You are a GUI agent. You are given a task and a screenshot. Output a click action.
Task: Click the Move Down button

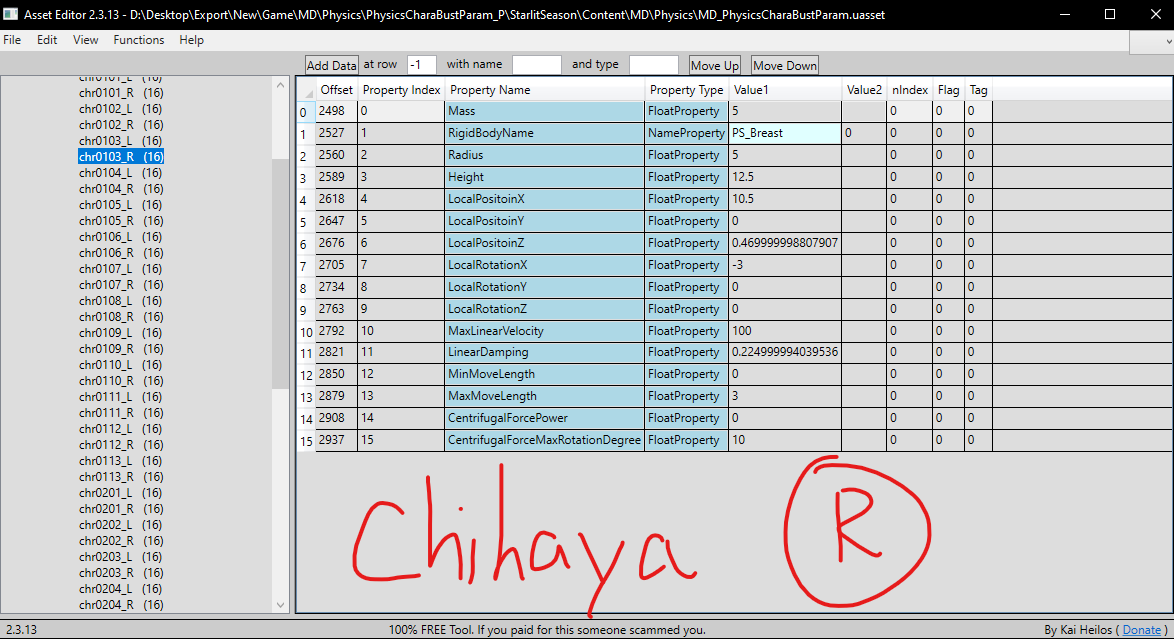(785, 65)
